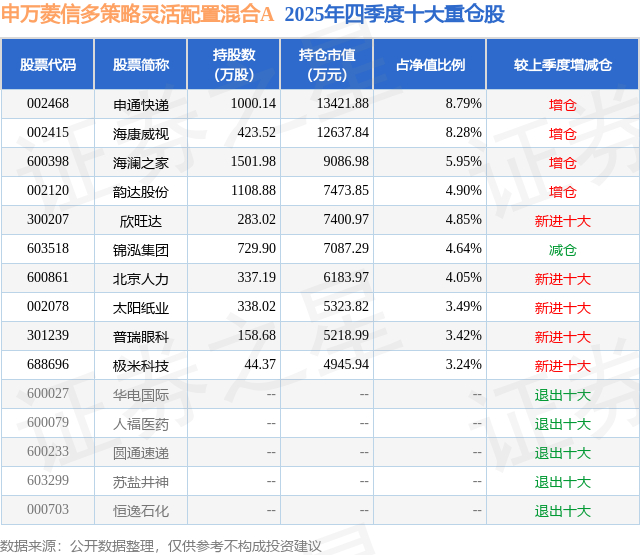Select stock code 300207
Viewport: 640px width, 555px height.
tap(48, 220)
